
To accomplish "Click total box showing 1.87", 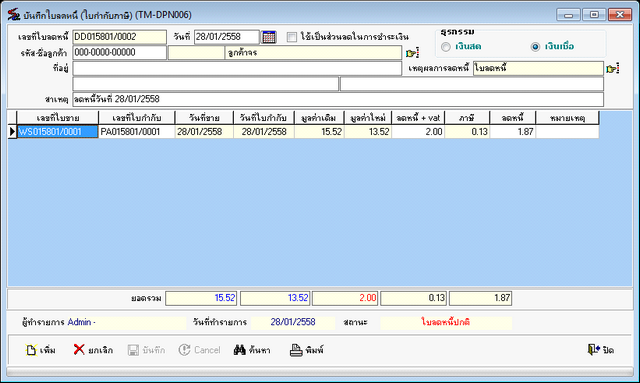I will pos(480,298).
